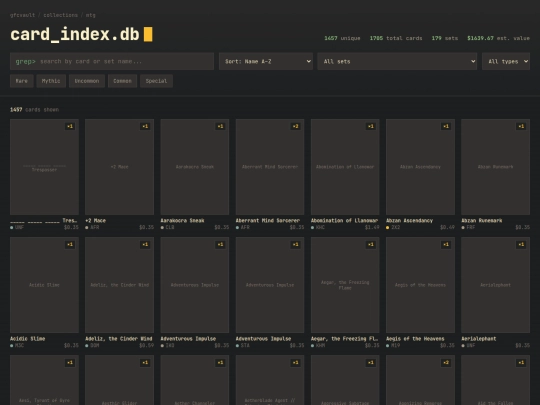Open the ×2 card in the bottom row

420,380
